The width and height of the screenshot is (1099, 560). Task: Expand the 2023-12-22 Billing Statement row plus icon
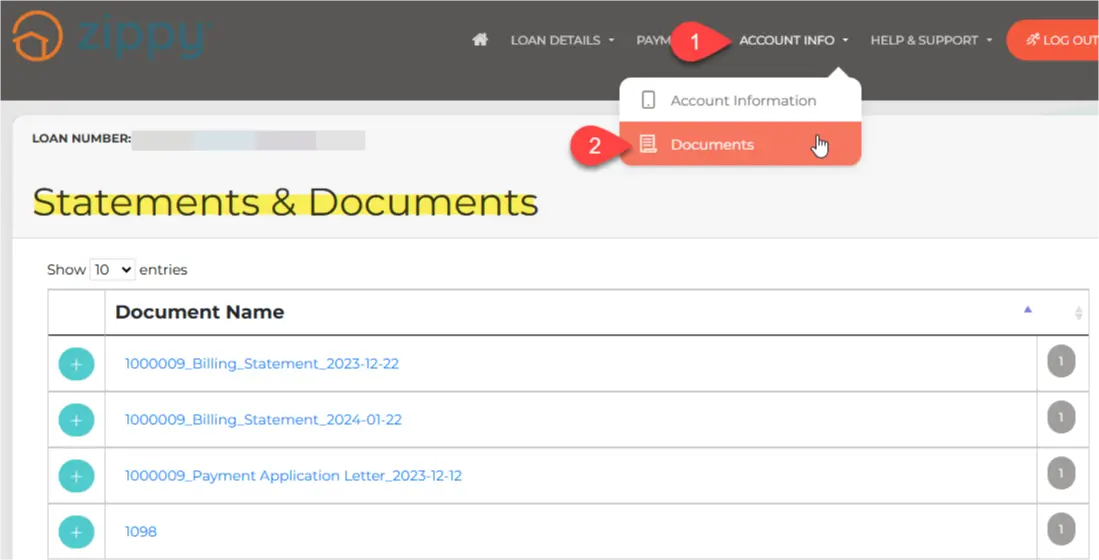pyautogui.click(x=76, y=364)
